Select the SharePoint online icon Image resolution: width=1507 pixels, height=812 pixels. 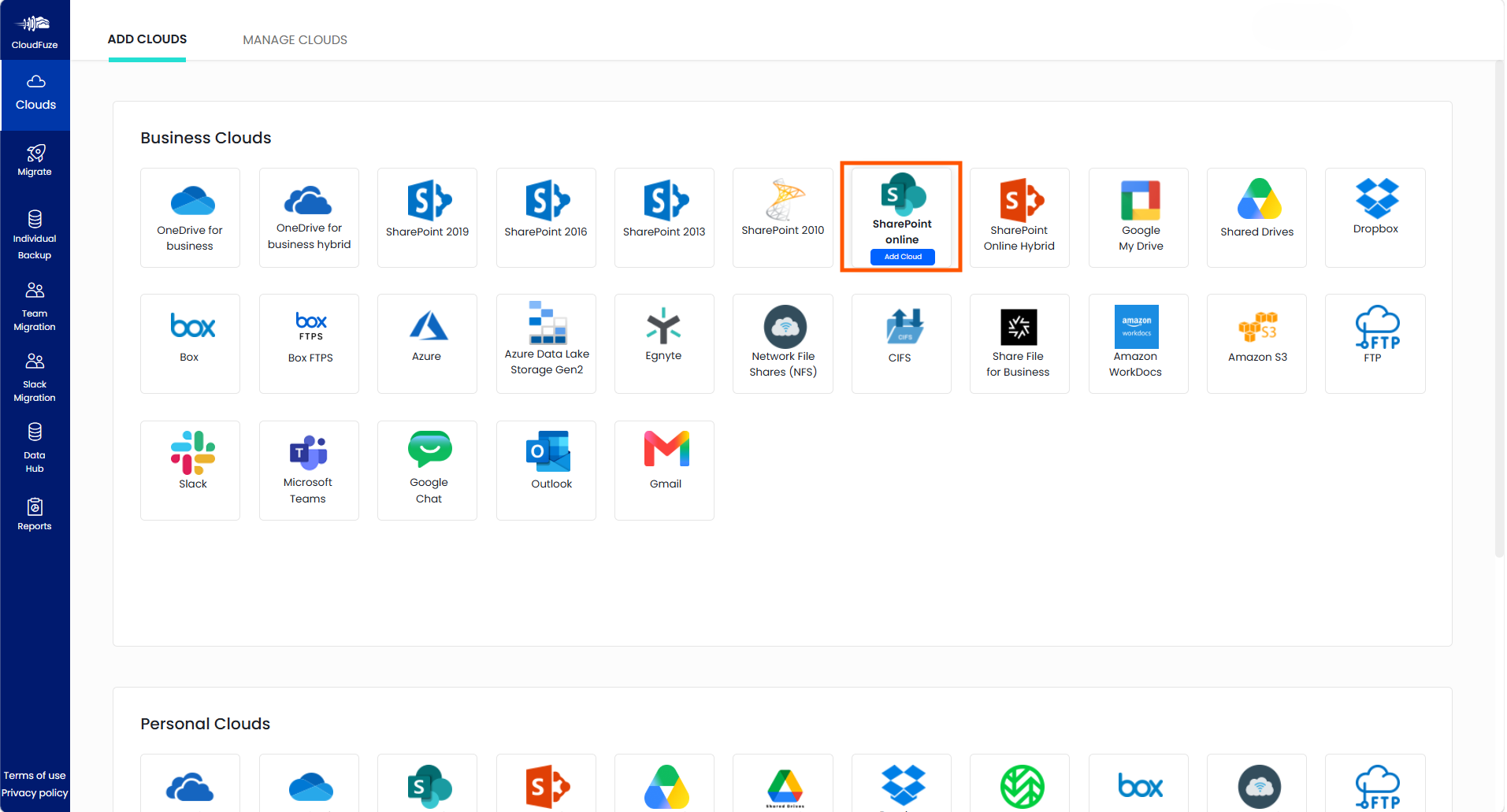pos(903,193)
